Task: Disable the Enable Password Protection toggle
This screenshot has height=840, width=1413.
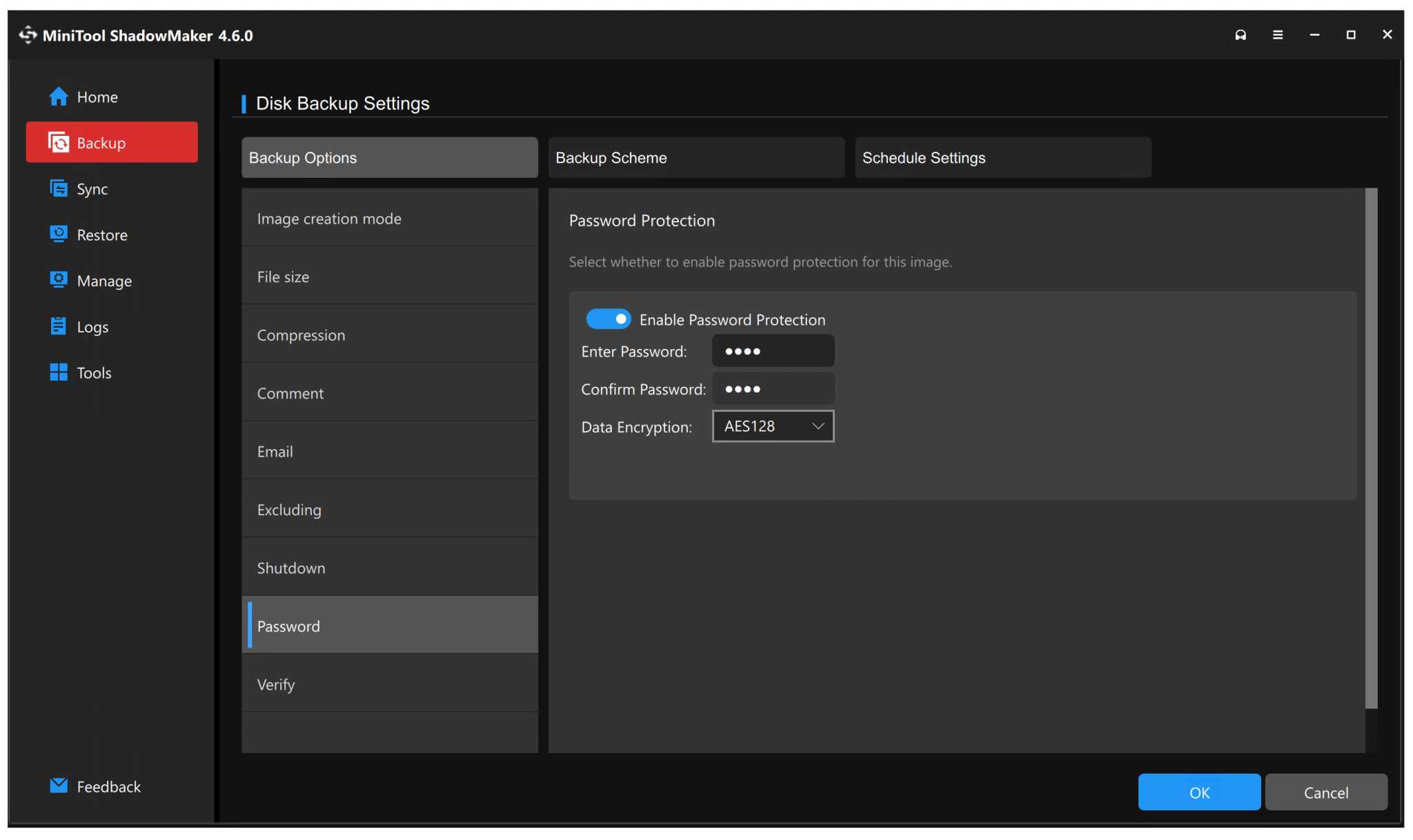Action: click(x=609, y=319)
